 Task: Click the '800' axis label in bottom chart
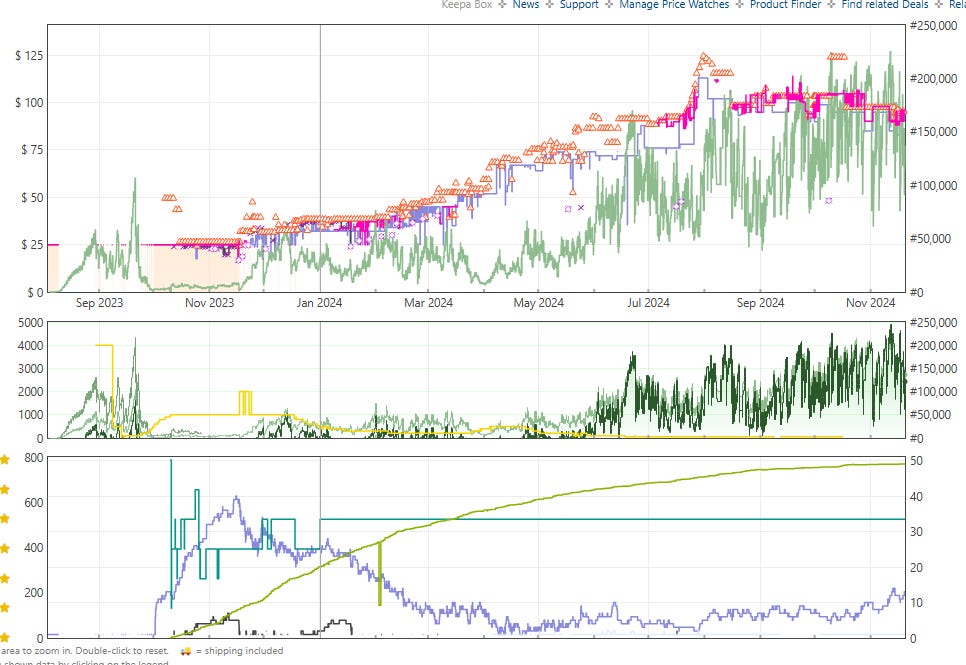(34, 457)
